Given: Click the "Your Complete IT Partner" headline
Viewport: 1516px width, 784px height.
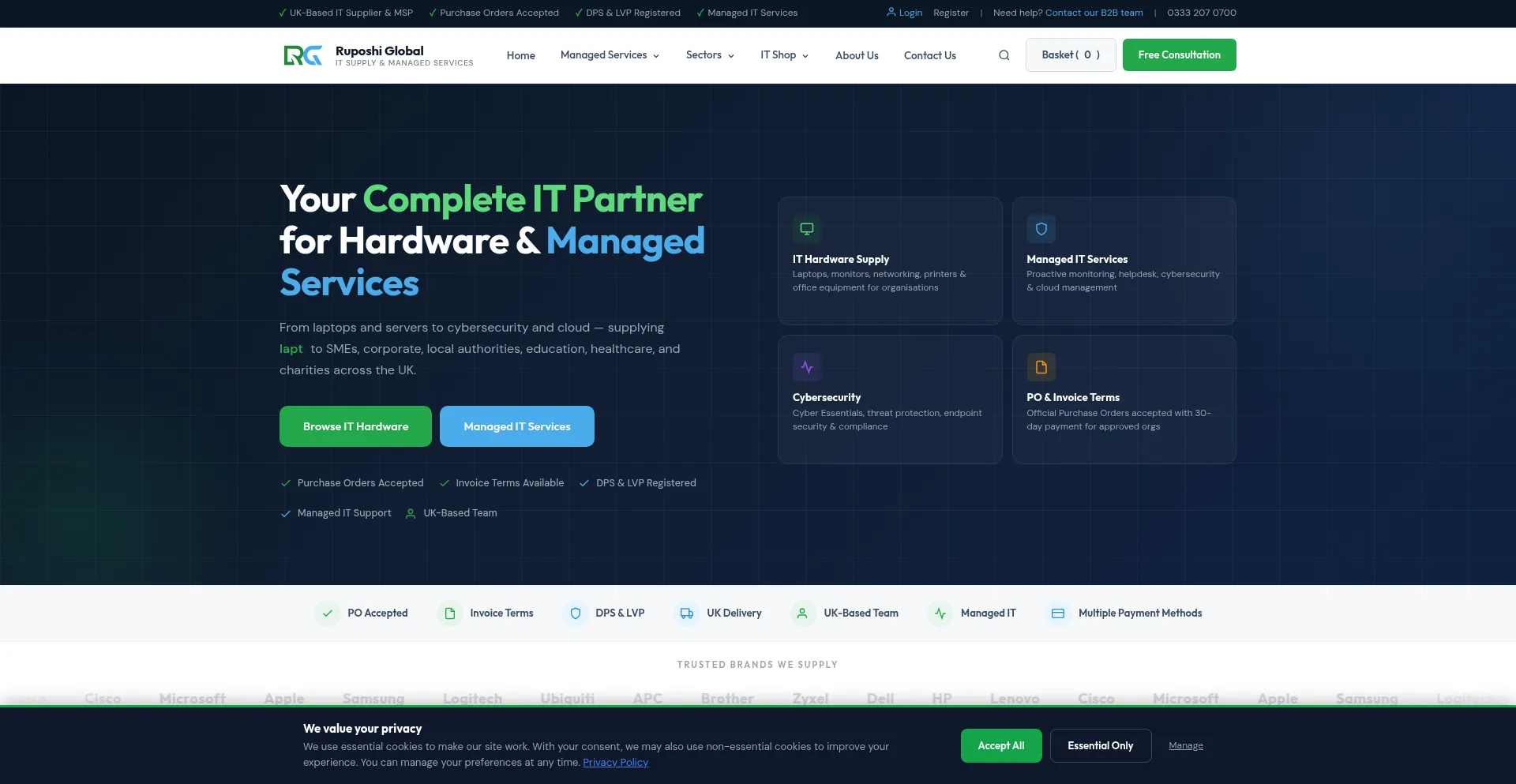Looking at the screenshot, I should [x=491, y=199].
